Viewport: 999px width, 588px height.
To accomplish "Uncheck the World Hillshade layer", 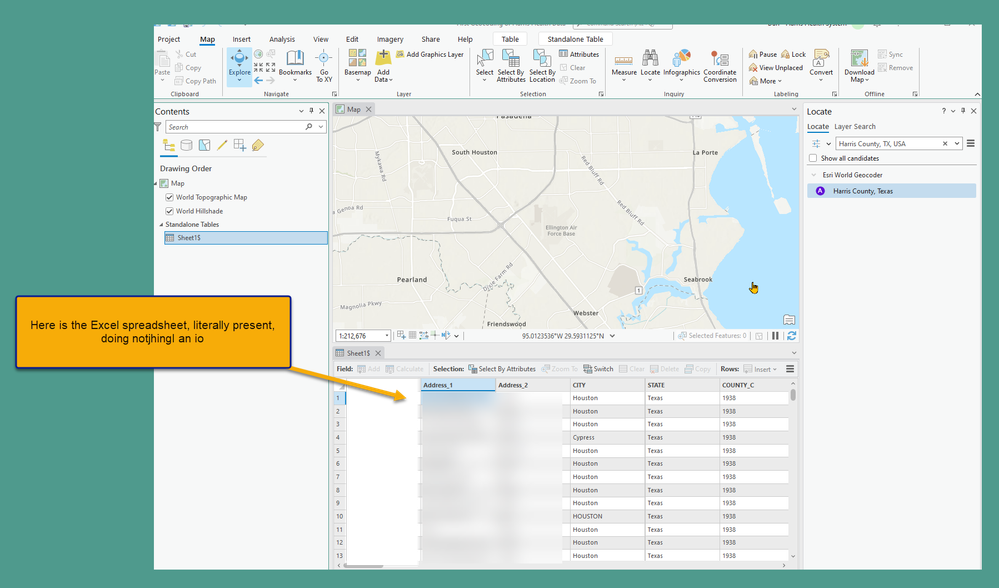I will [169, 211].
